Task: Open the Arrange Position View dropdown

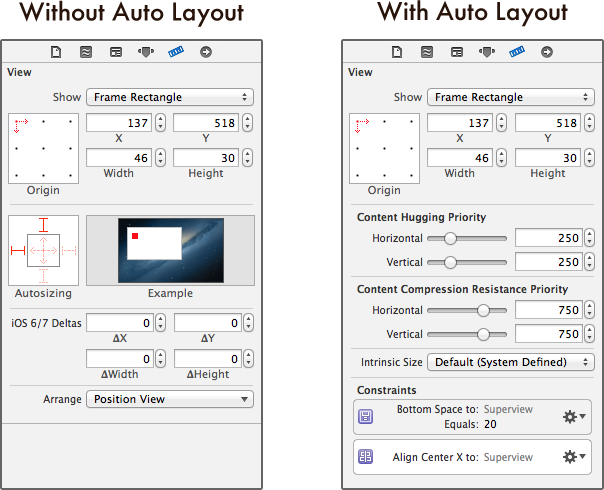Action: [x=169, y=399]
